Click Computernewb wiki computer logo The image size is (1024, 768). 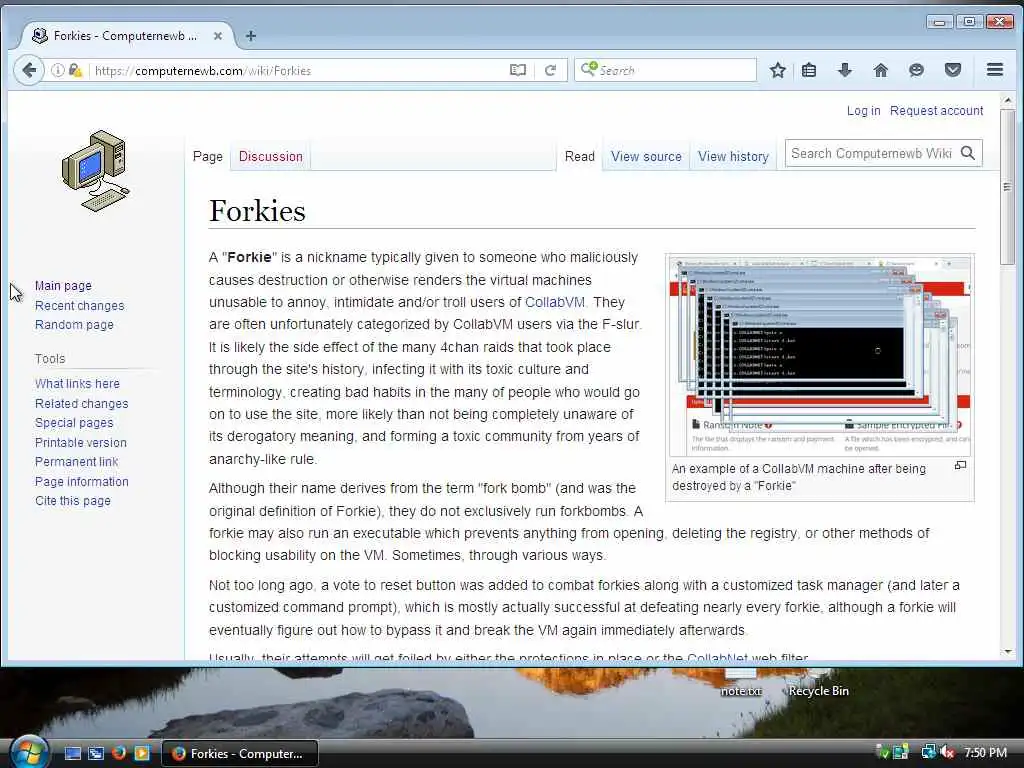coord(95,170)
